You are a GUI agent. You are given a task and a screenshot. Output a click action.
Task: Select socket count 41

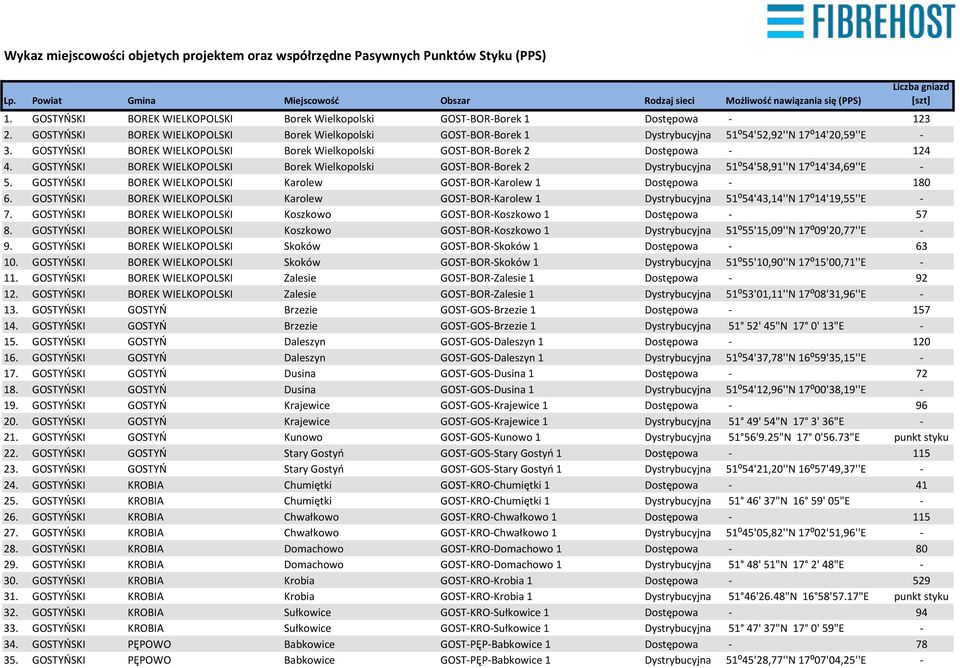[x=921, y=485]
